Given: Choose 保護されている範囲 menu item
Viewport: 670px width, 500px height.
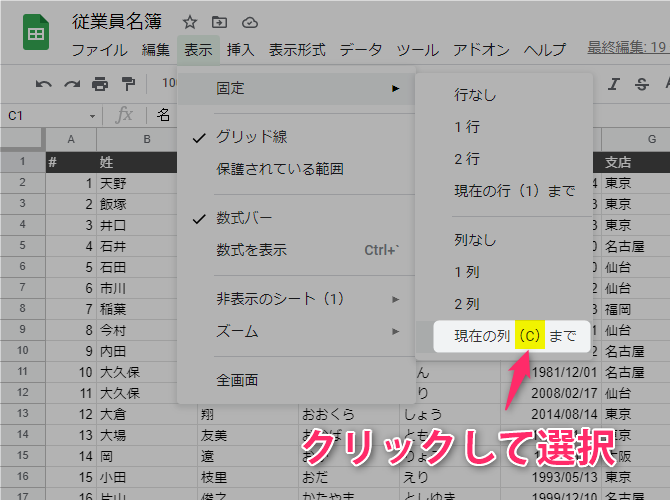Looking at the screenshot, I should (296, 169).
